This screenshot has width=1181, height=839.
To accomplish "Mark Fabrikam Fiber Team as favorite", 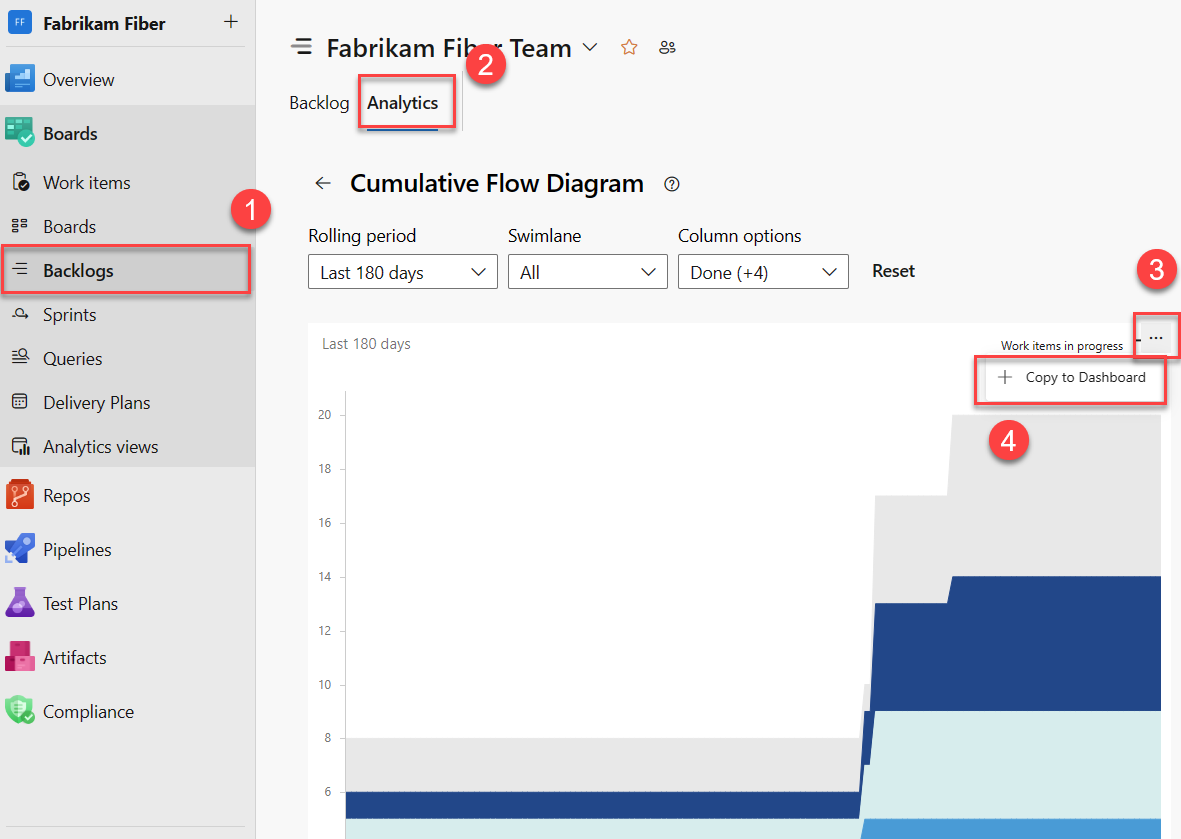I will click(629, 46).
